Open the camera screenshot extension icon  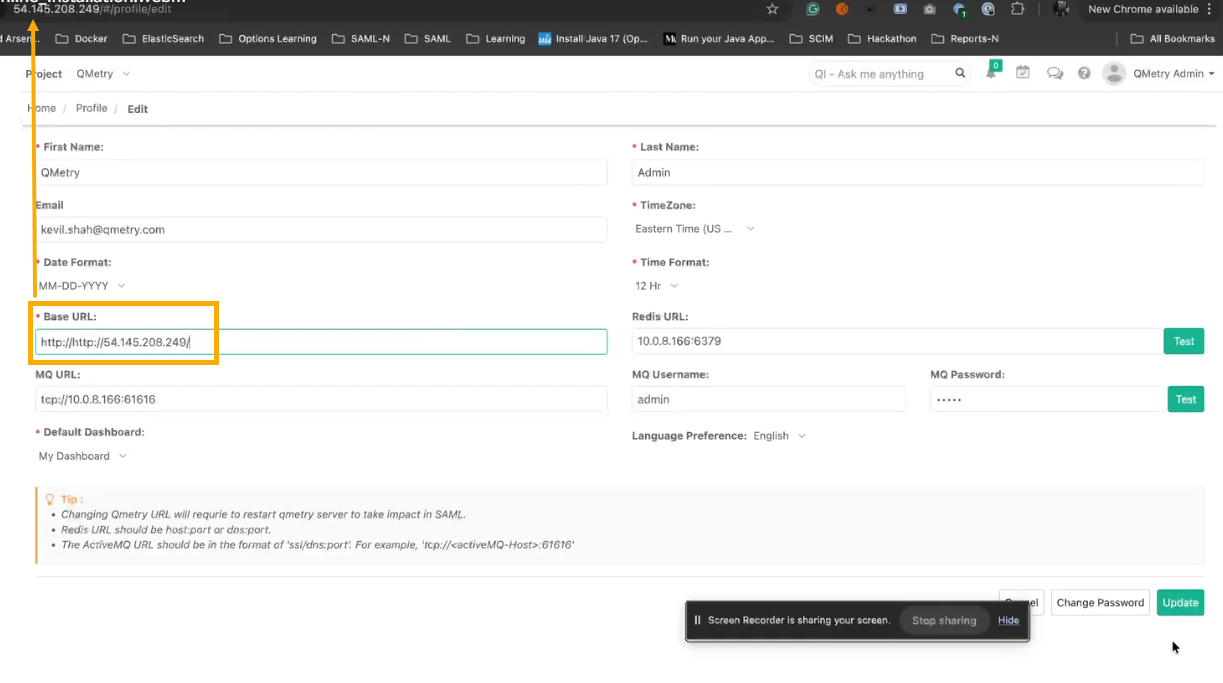(929, 9)
